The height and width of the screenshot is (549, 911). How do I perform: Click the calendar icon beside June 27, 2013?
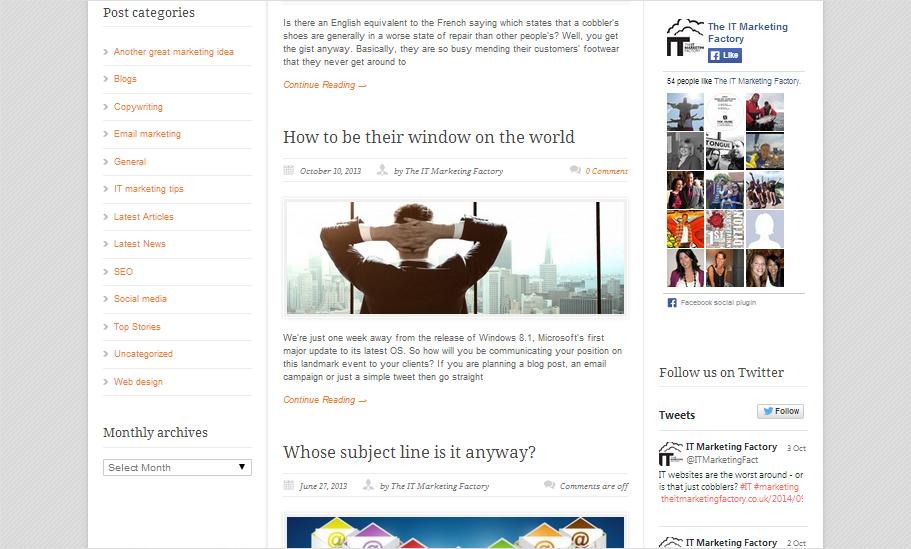pos(289,486)
